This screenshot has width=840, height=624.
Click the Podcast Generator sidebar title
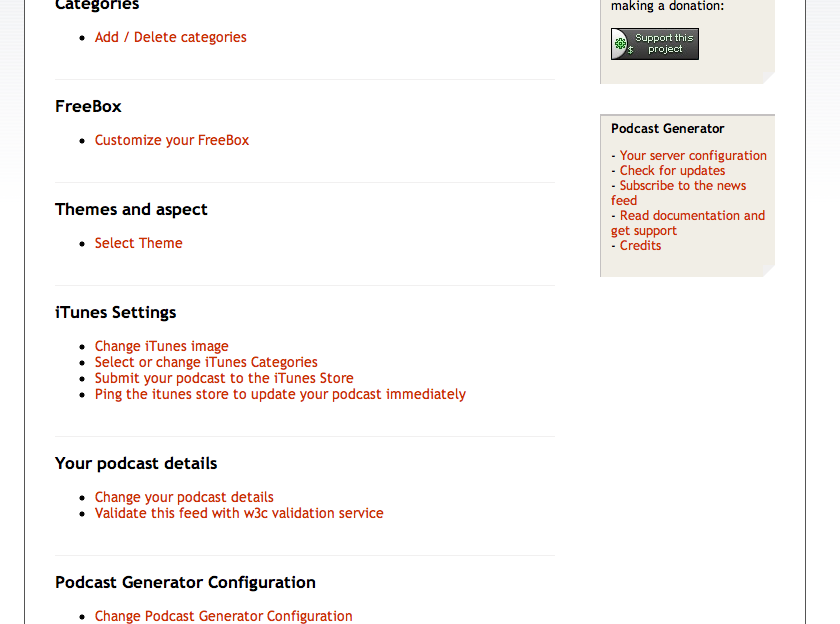(x=667, y=128)
